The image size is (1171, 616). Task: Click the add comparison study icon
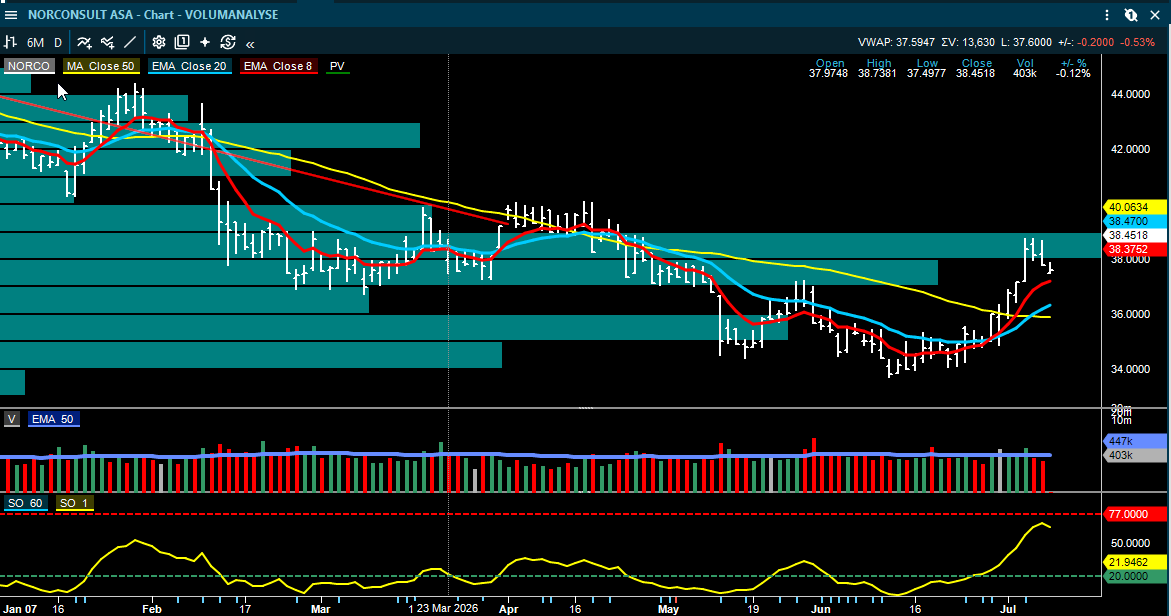(x=108, y=43)
